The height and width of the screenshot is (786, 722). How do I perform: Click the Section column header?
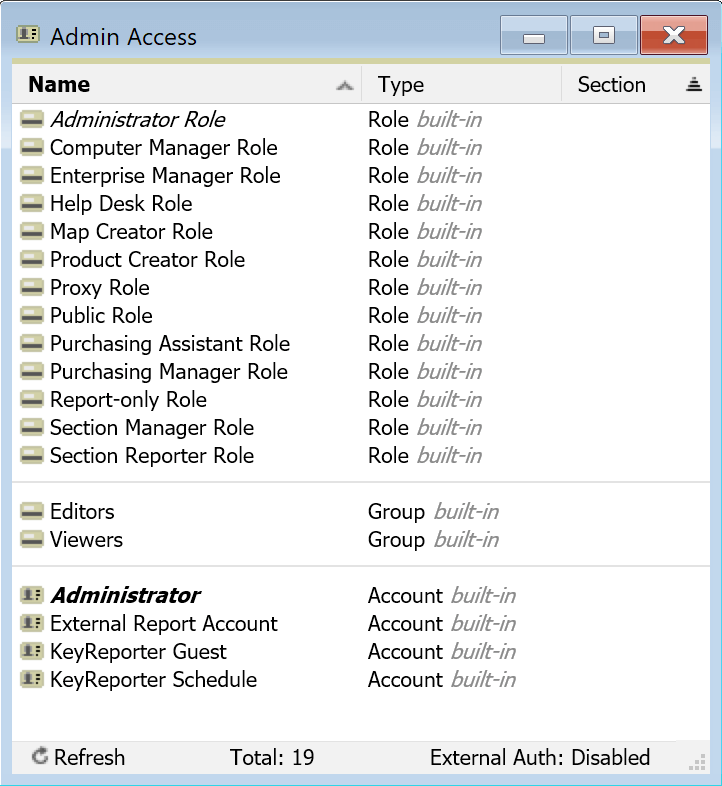pyautogui.click(x=611, y=85)
